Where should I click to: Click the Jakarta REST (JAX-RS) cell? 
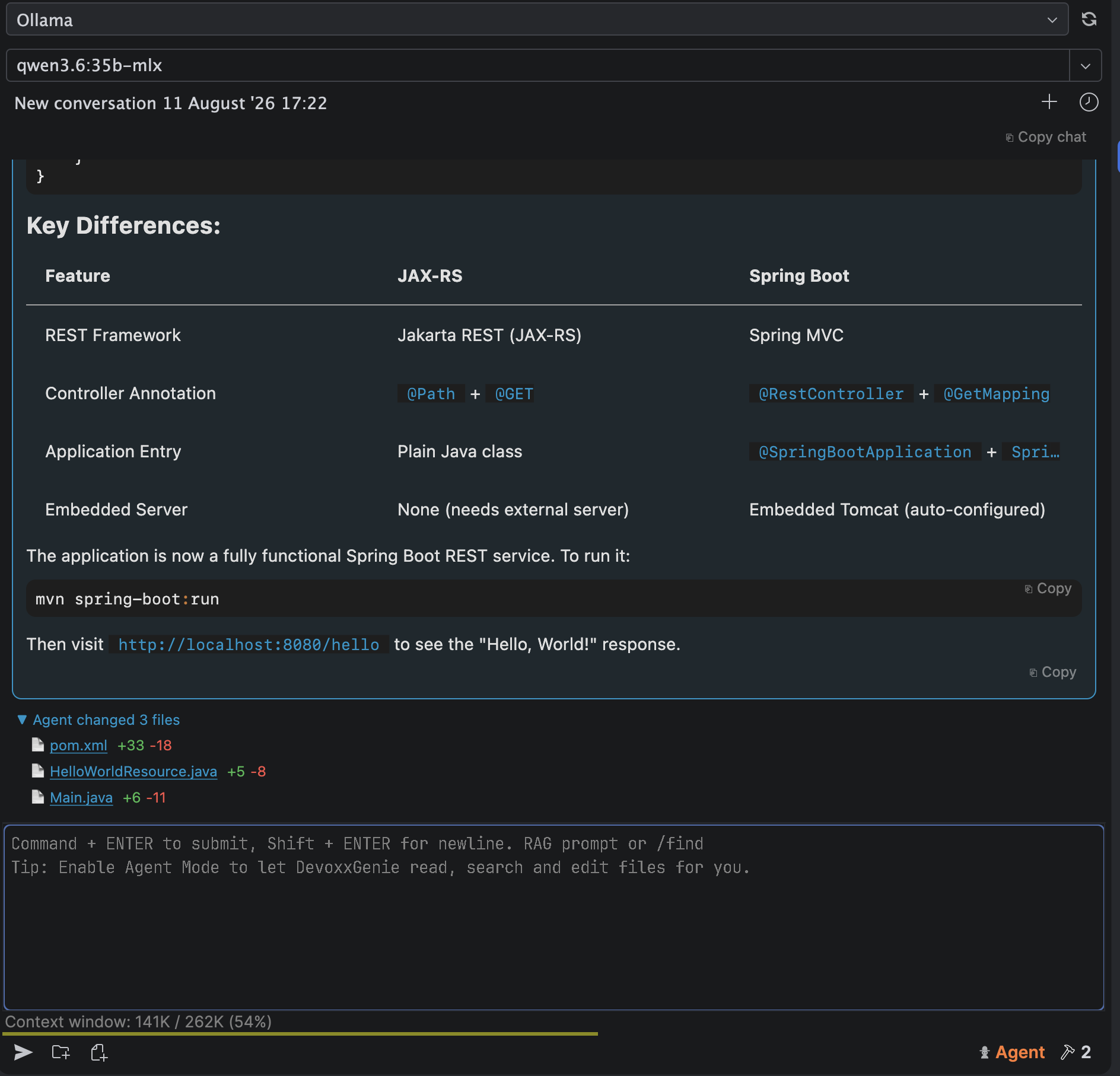point(489,335)
